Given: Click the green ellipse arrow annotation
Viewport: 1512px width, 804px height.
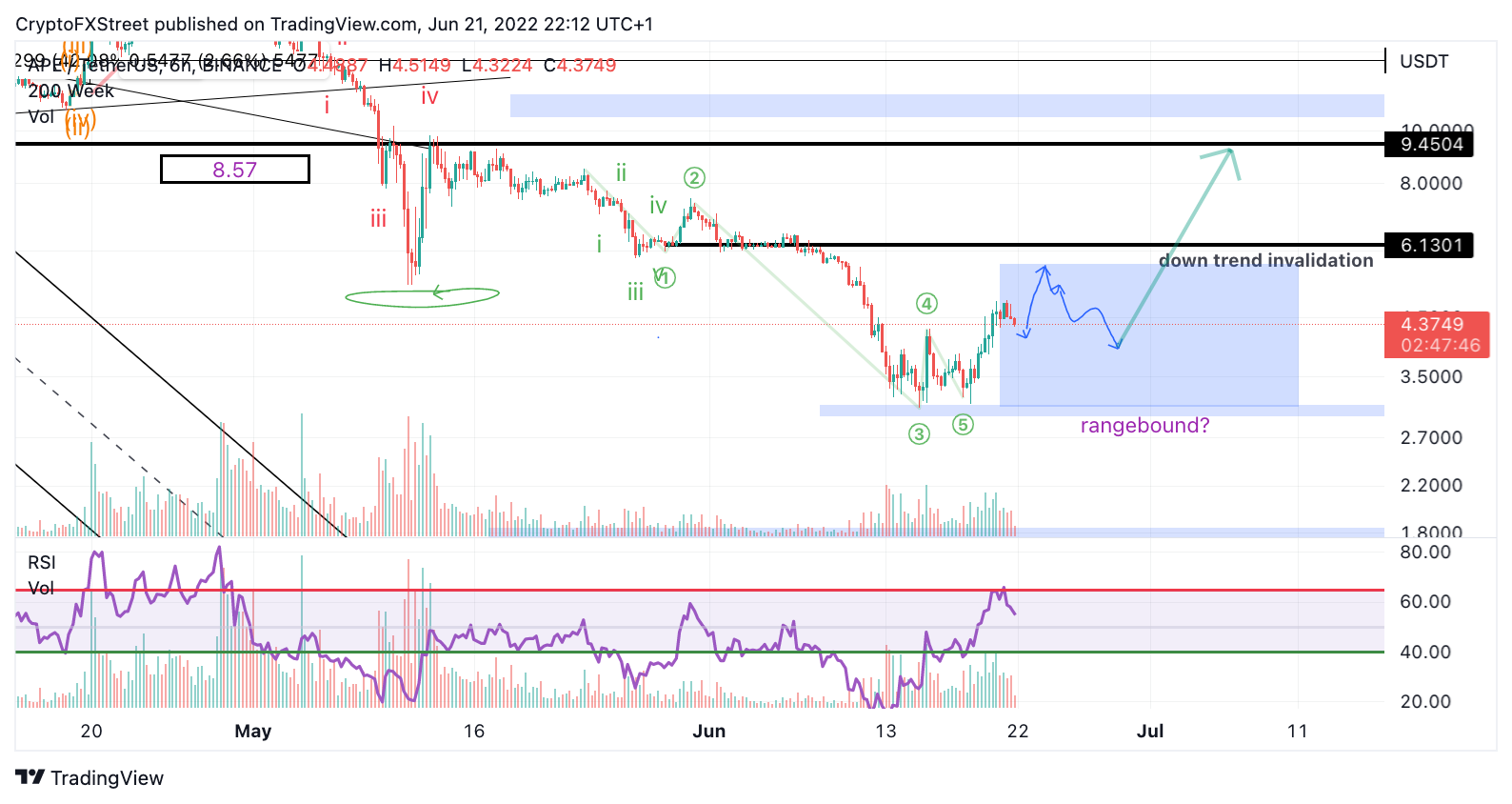Looking at the screenshot, I should pyautogui.click(x=422, y=296).
